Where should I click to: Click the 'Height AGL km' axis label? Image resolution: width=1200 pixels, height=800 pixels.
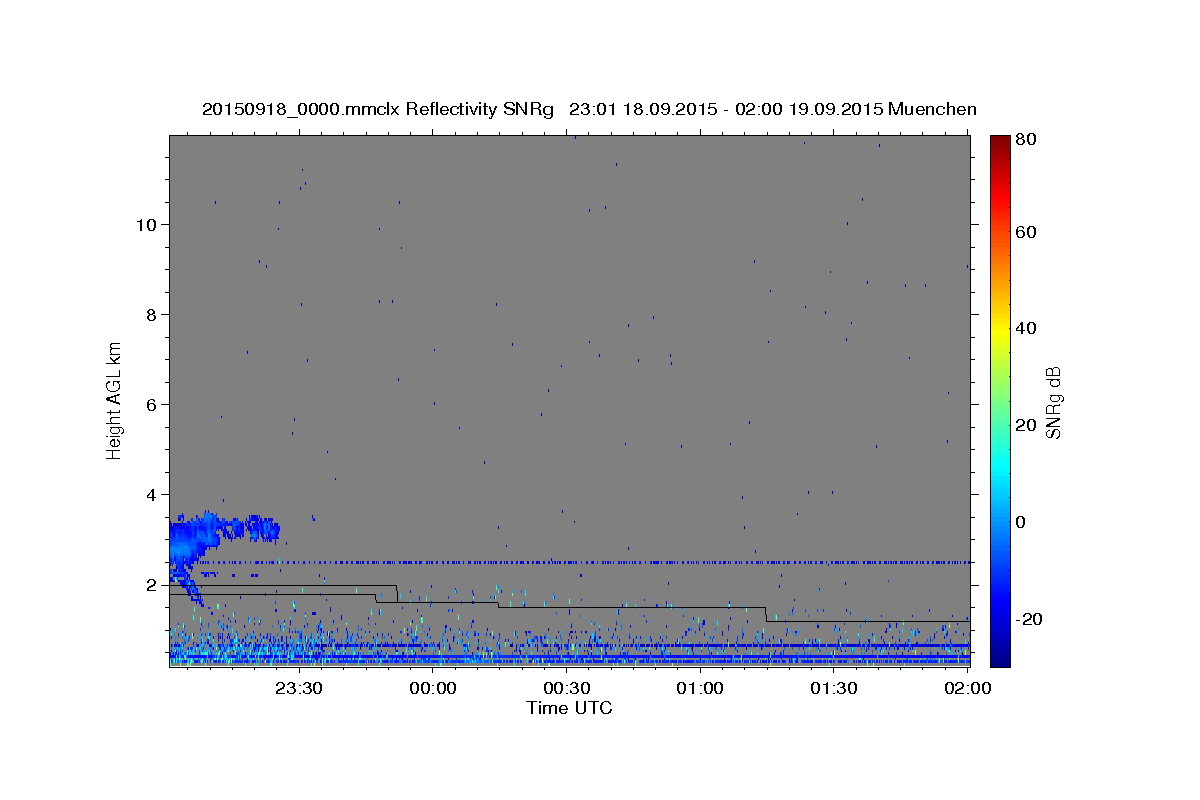(115, 400)
